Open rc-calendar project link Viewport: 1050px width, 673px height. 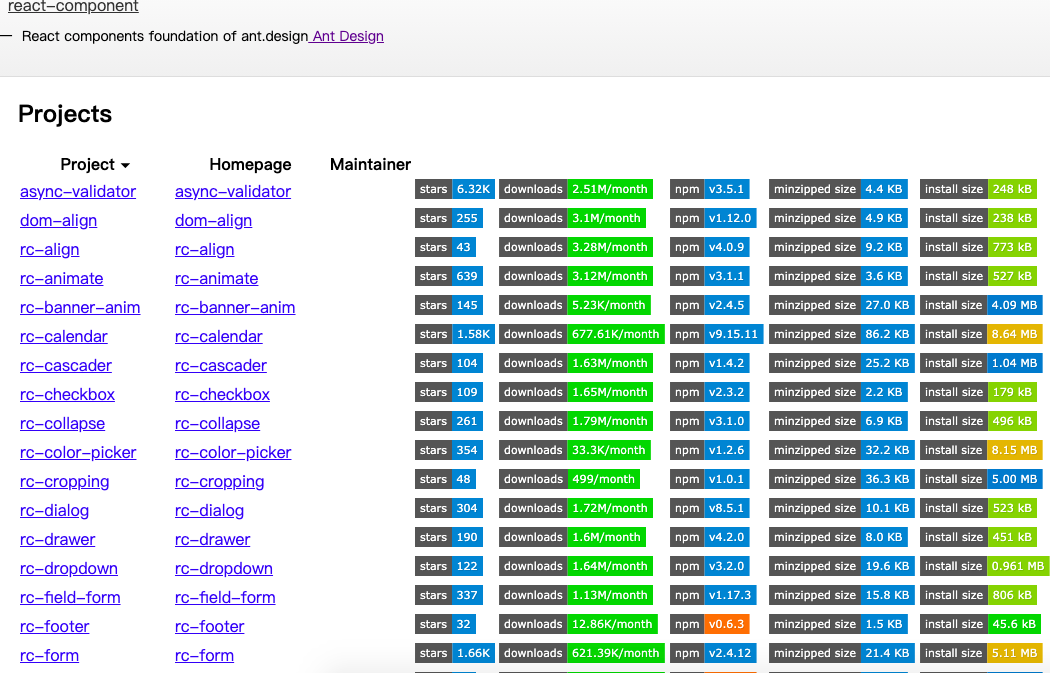click(x=64, y=337)
